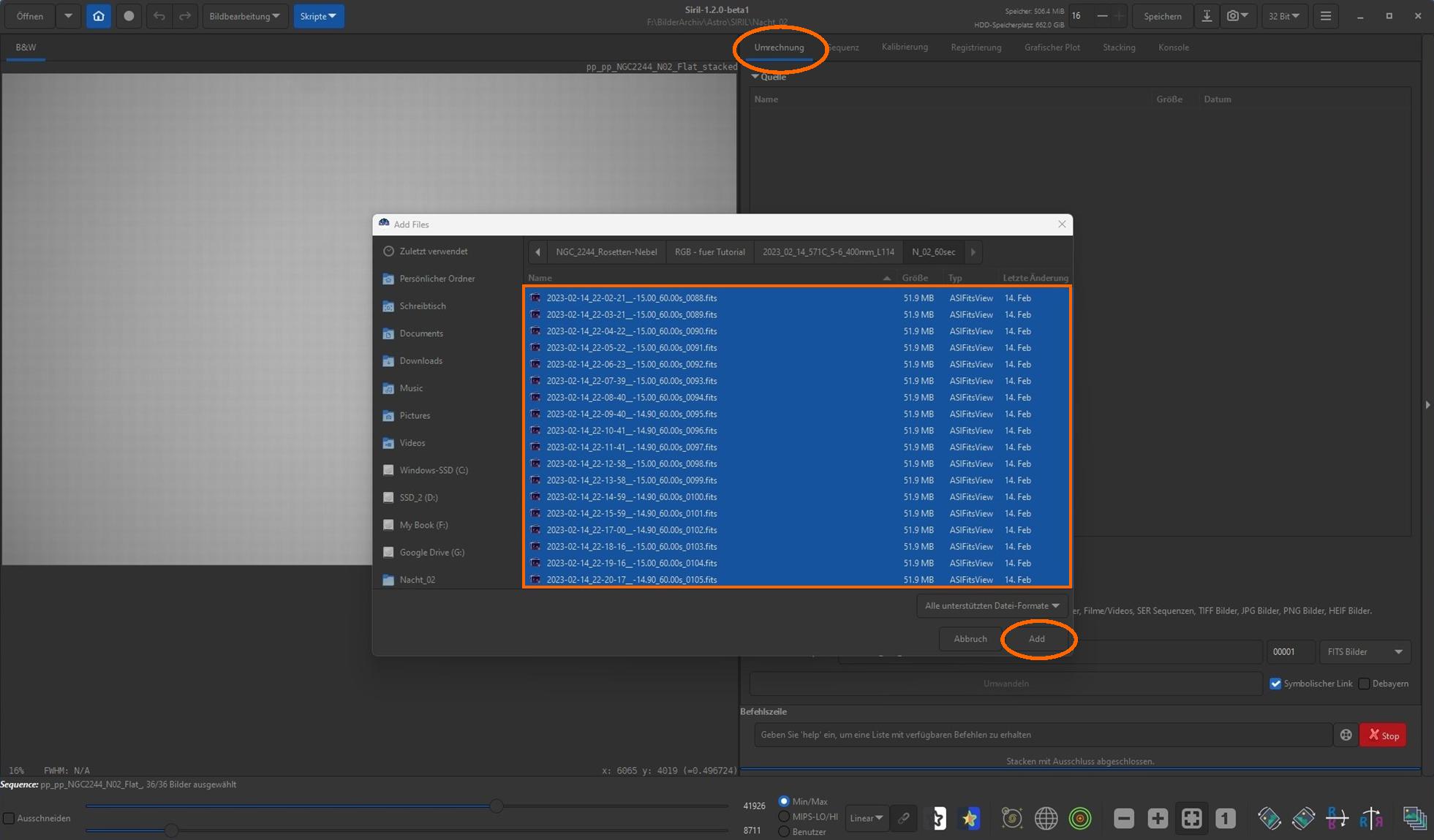Screen dimensions: 1434x840
Task: Click the zoom out minus icon
Action: (1124, 818)
